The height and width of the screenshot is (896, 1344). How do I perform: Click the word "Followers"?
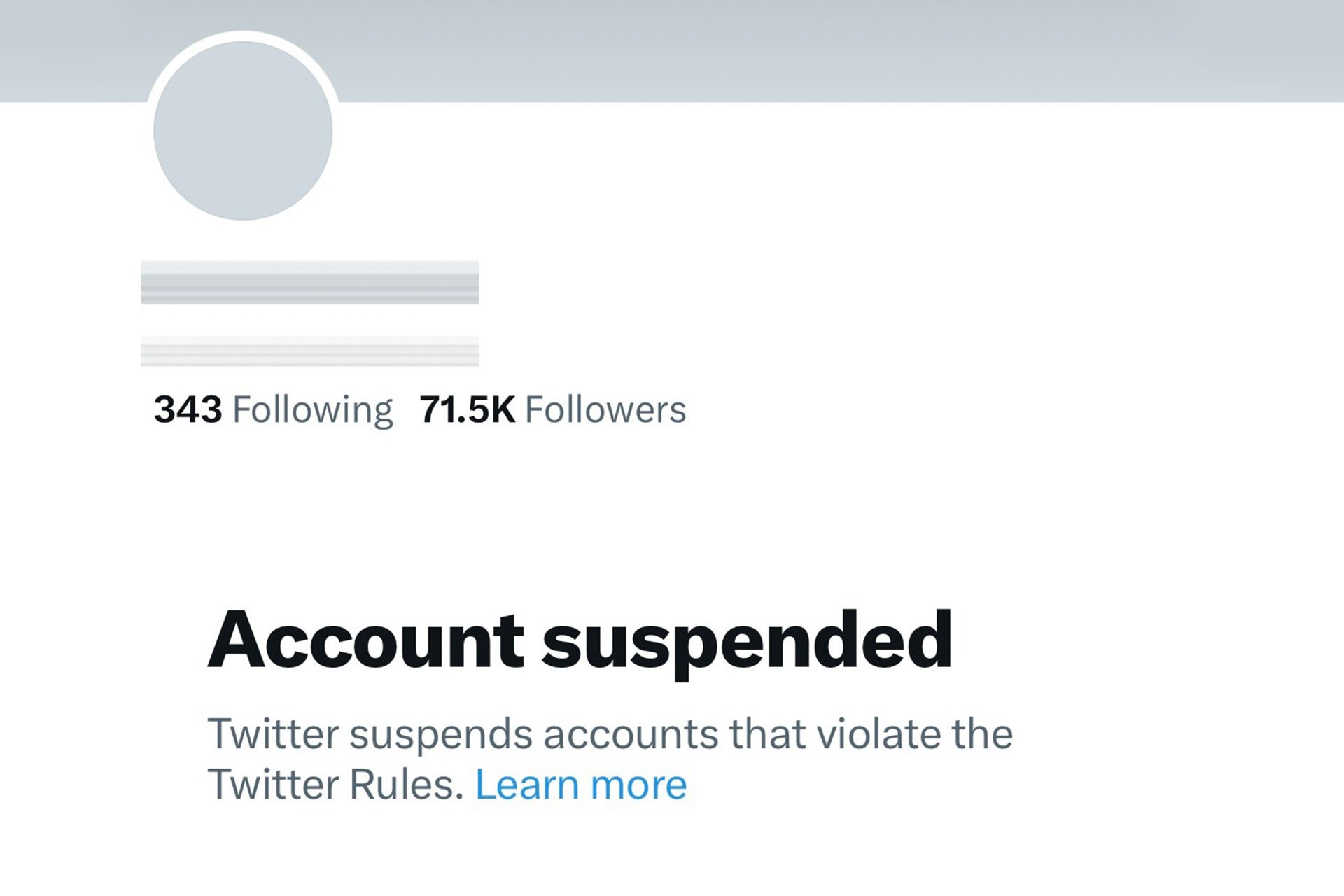(605, 410)
